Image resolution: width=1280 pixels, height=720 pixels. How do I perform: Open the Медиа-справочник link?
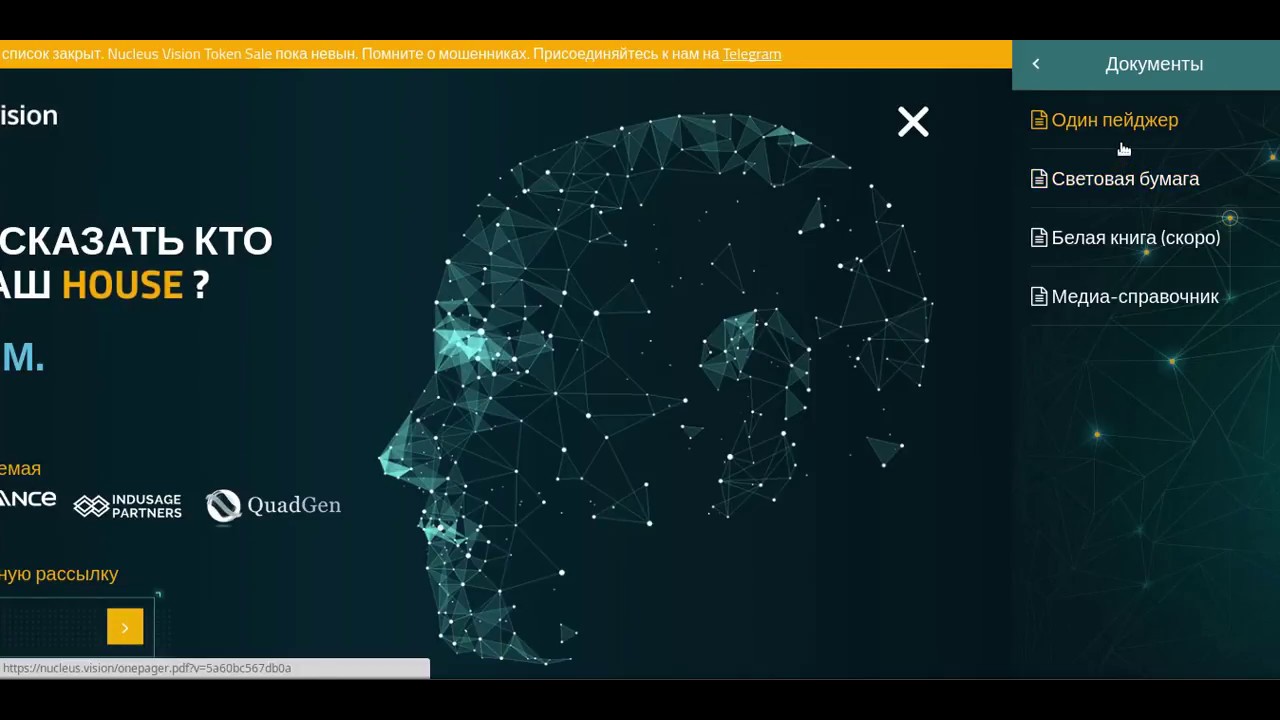1134,297
